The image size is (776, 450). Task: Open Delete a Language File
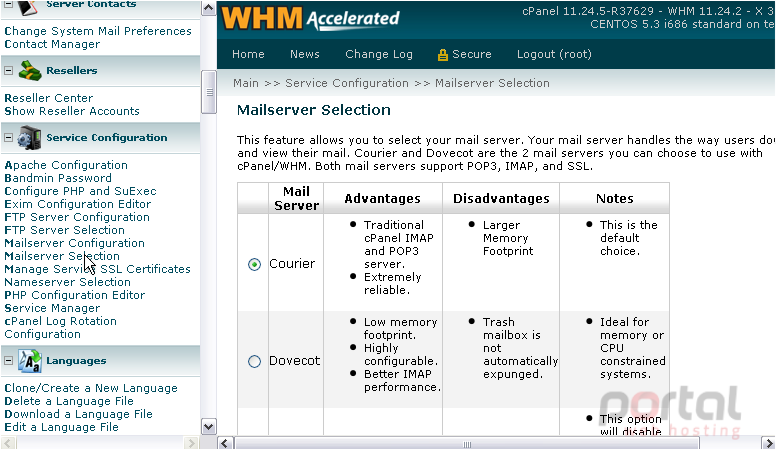pyautogui.click(x=69, y=401)
